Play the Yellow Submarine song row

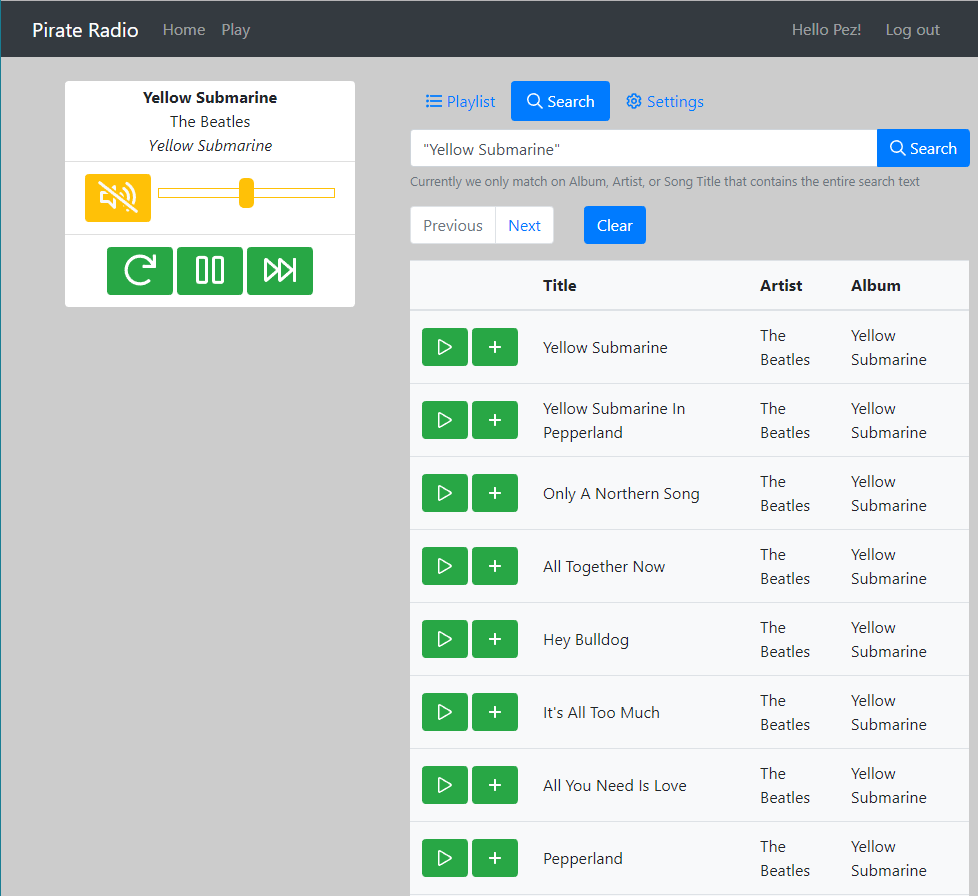pos(445,347)
